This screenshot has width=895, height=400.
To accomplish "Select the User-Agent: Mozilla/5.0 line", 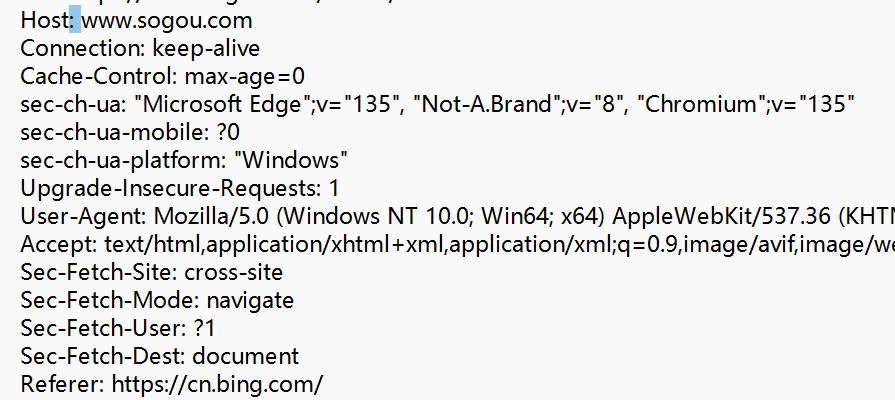I will point(458,216).
